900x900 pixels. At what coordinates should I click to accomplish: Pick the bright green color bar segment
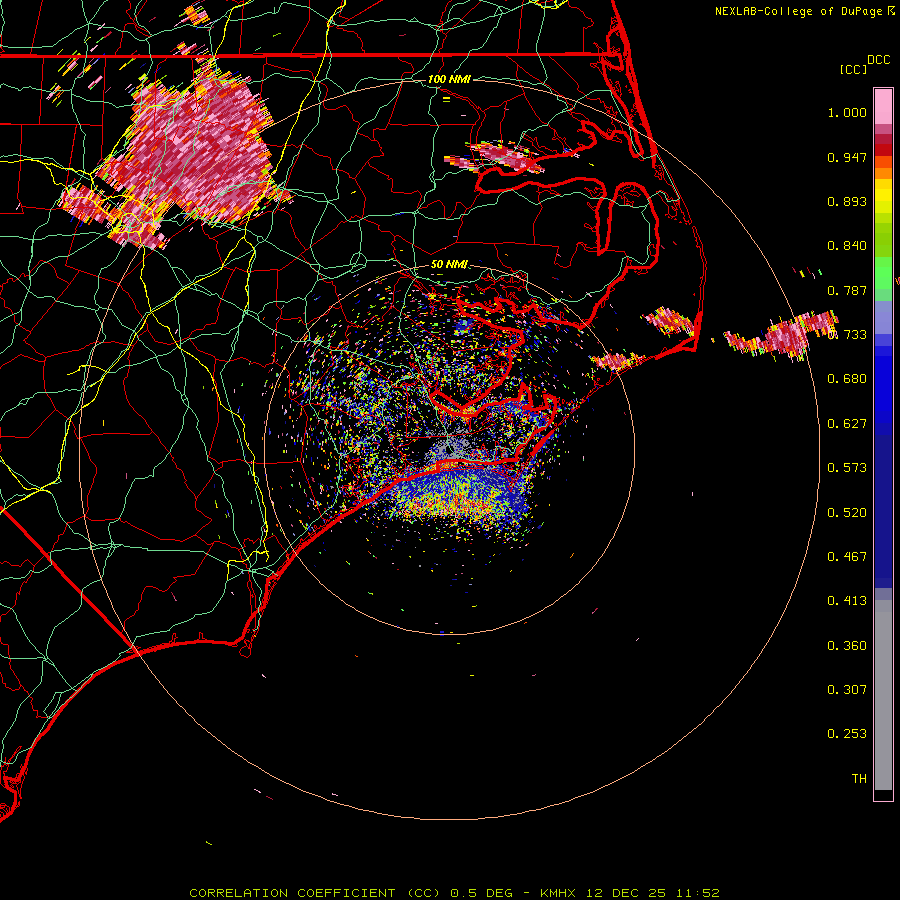click(883, 273)
